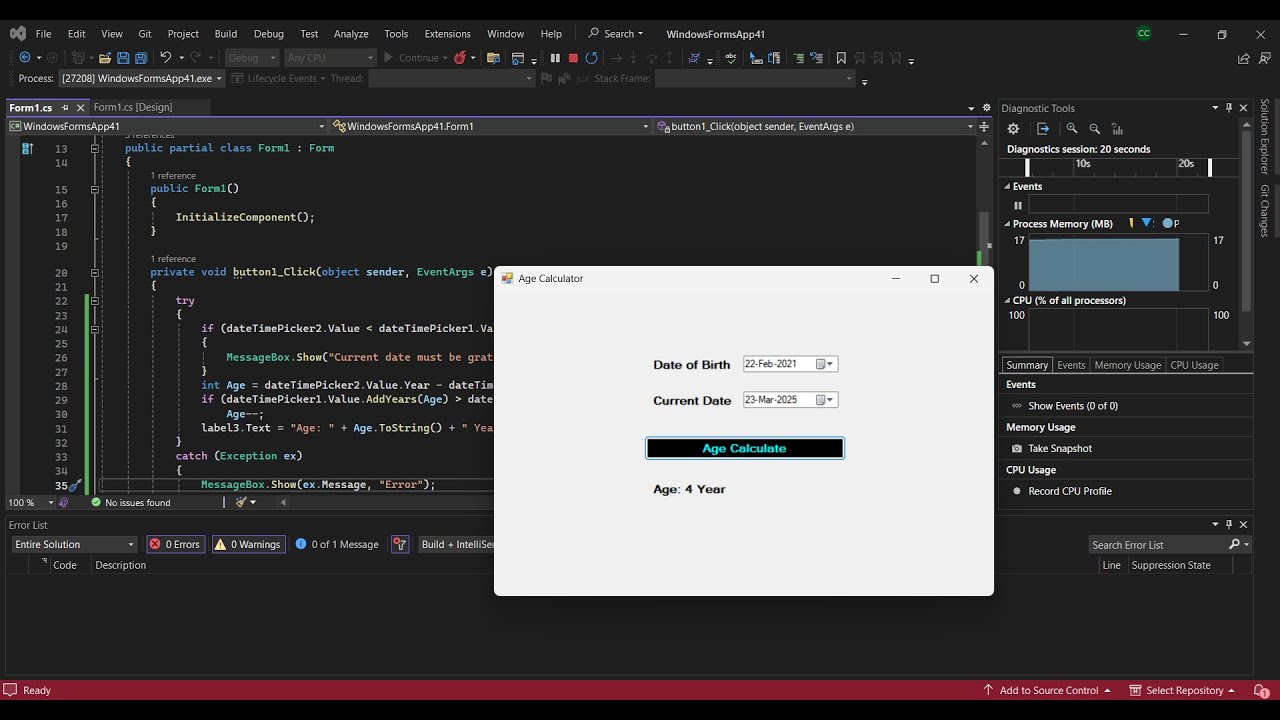Click Add to Source Control
The image size is (1280, 720).
1047,690
